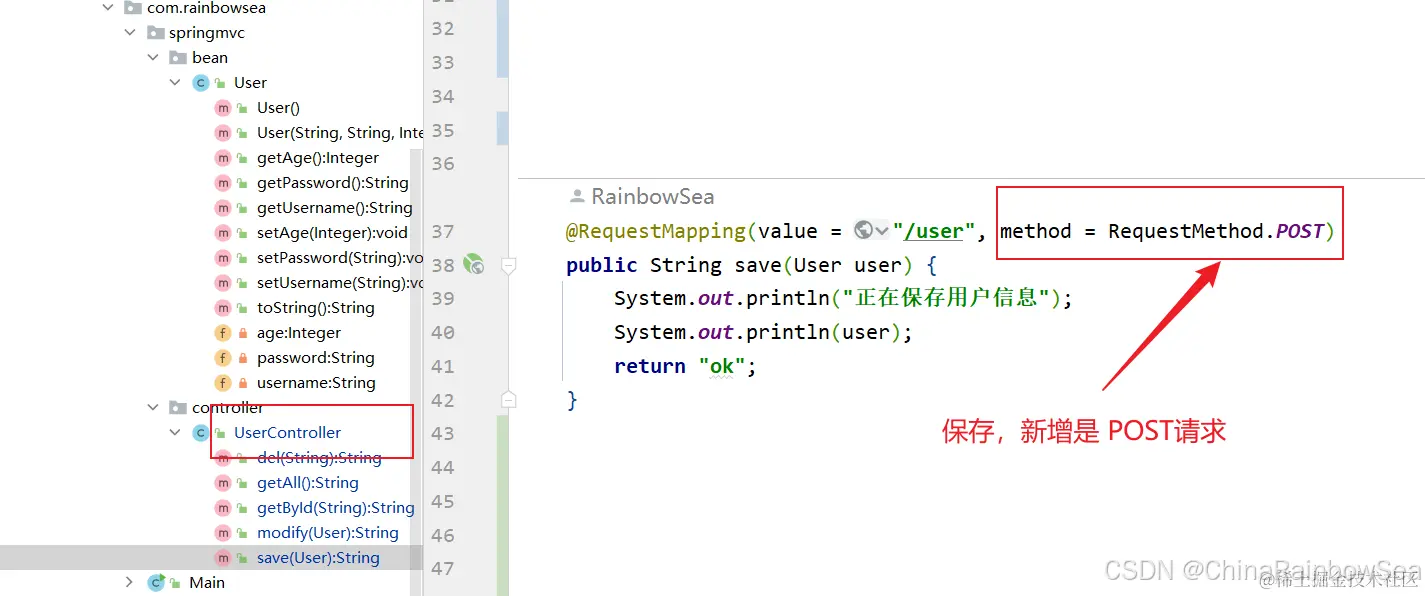Click the fold end marker on line 42

pyautogui.click(x=508, y=400)
